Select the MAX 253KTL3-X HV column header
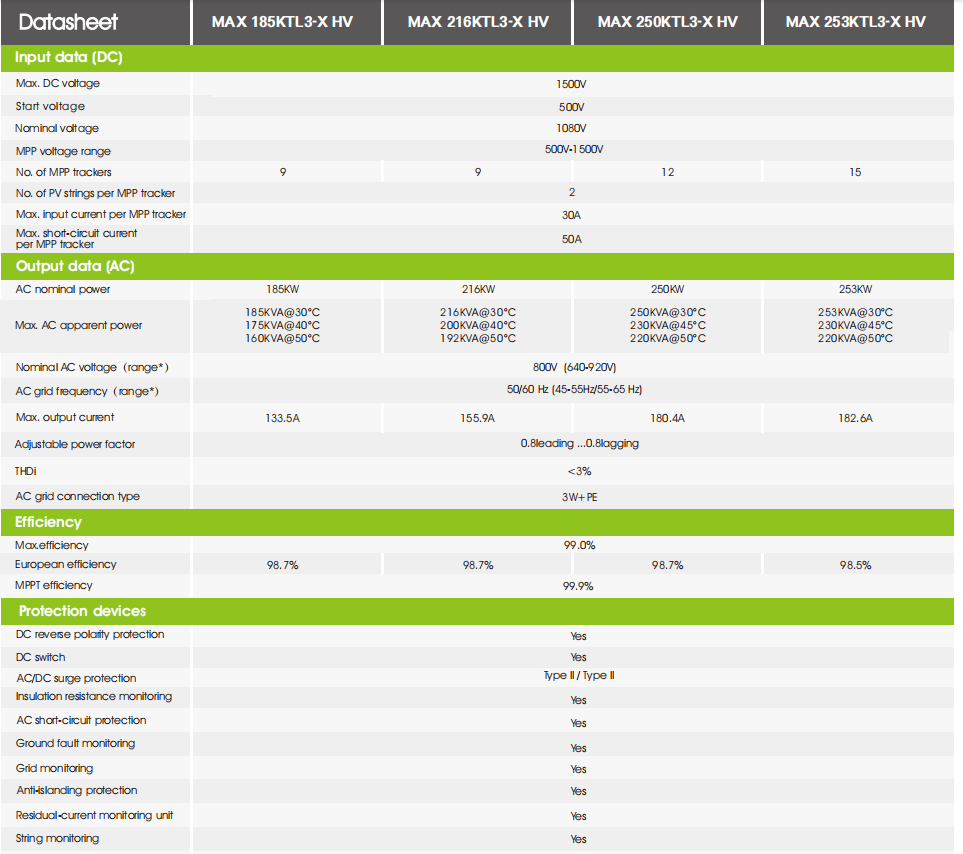 (856, 22)
